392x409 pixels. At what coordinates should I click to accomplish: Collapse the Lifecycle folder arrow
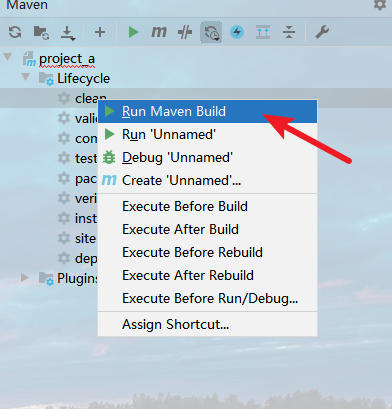[x=25, y=77]
